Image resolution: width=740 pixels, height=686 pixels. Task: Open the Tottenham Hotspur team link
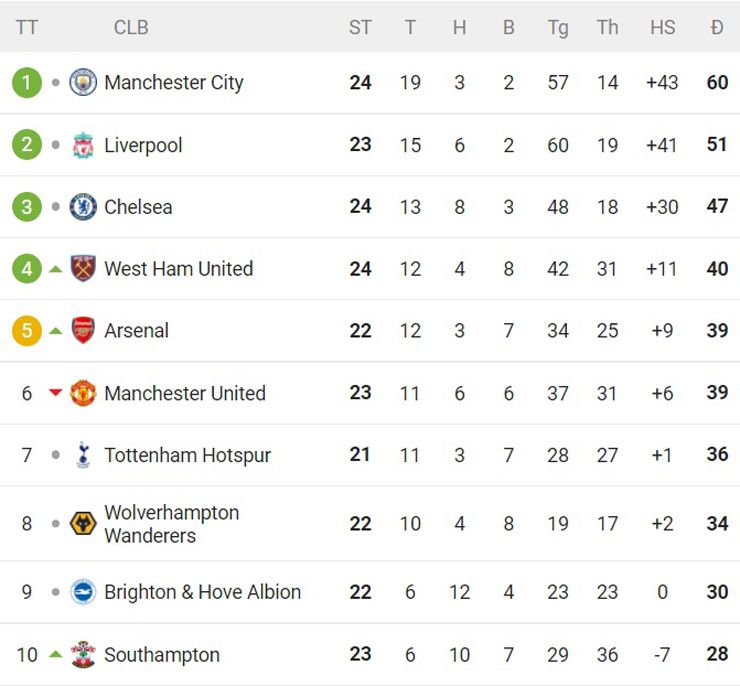coord(187,455)
